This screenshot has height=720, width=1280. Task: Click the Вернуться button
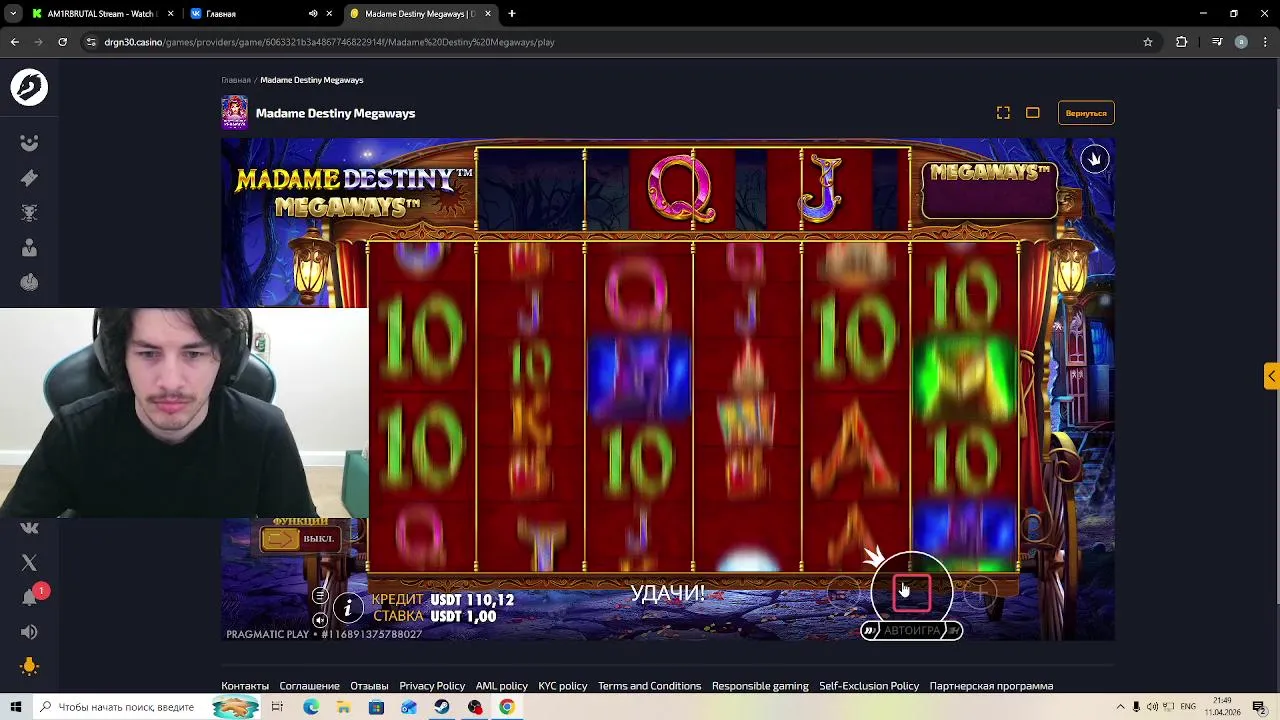(x=1086, y=113)
